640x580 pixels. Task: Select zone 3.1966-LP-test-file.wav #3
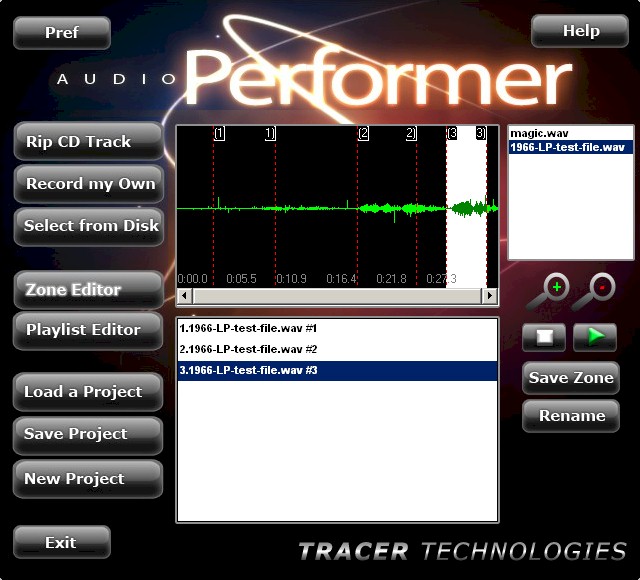(337, 370)
